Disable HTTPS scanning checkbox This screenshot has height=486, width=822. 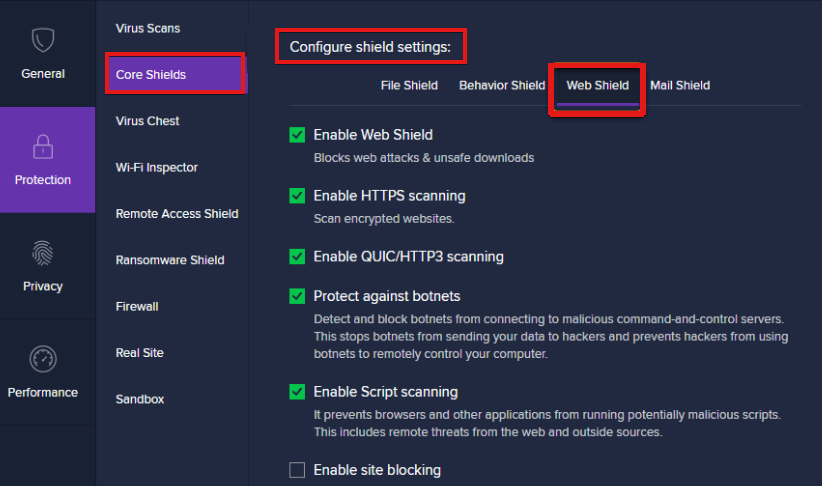click(x=297, y=196)
